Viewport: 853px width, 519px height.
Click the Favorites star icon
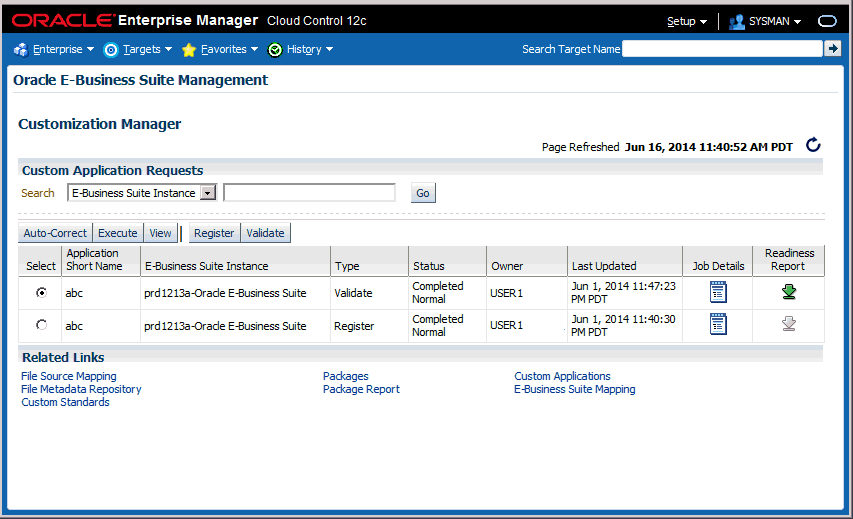point(189,50)
